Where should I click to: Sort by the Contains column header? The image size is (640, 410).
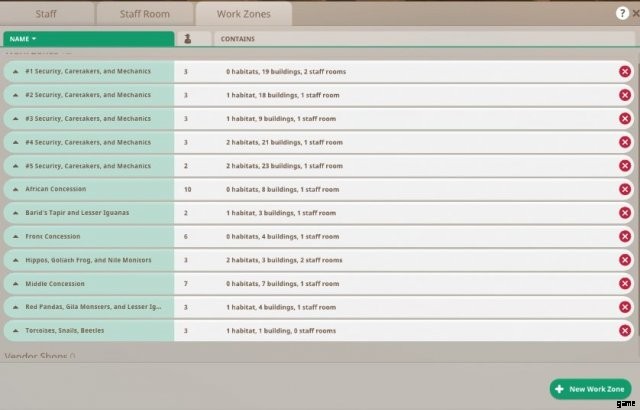point(238,39)
